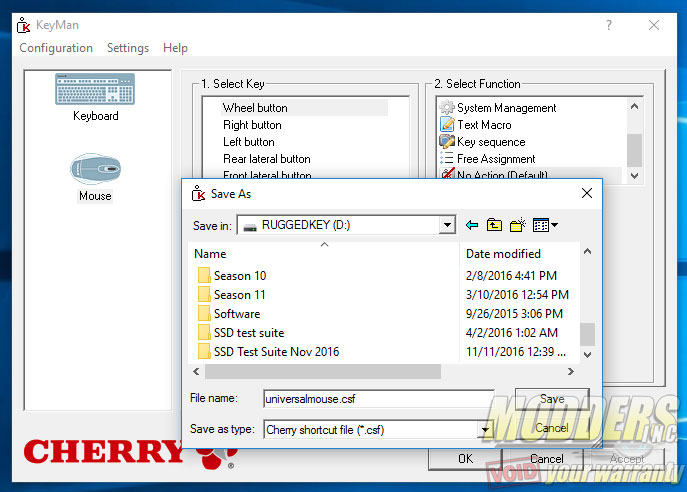
Task: Expand the Save in drive dropdown
Action: [x=447, y=225]
